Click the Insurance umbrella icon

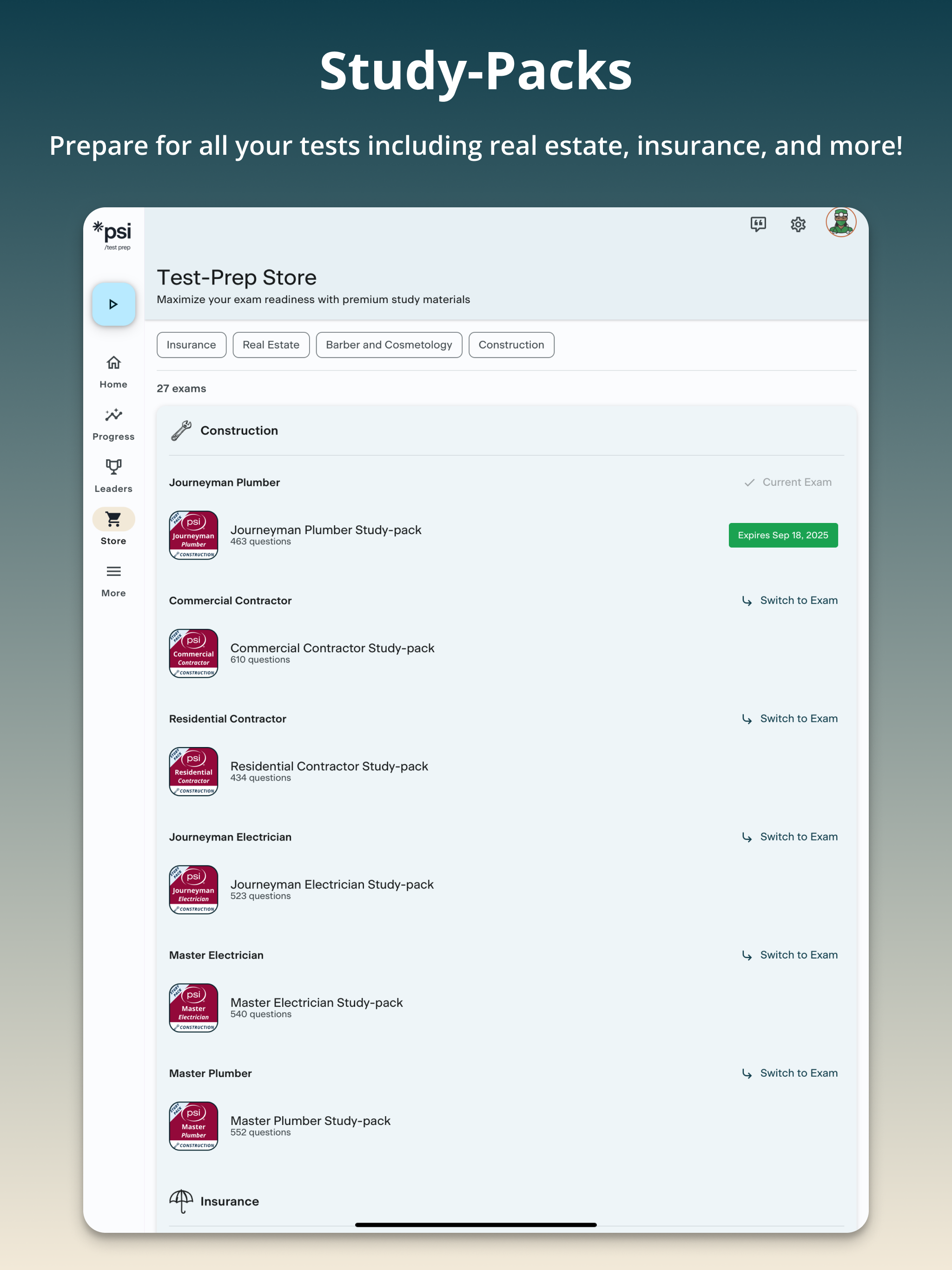(181, 1202)
